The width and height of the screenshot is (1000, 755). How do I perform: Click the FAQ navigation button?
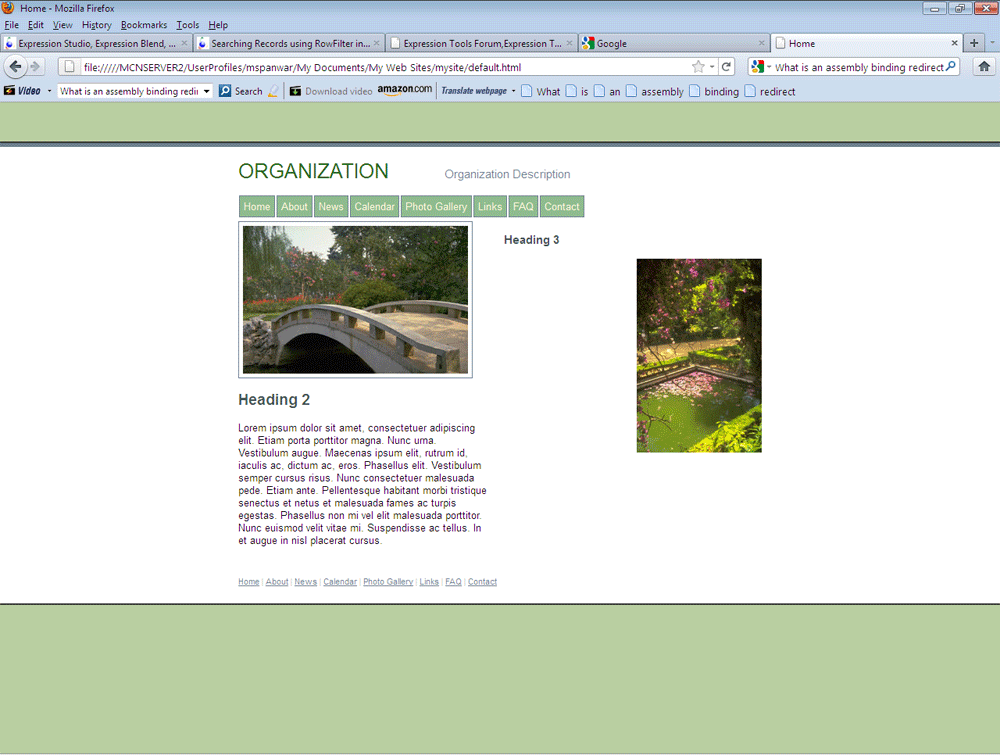tap(523, 207)
